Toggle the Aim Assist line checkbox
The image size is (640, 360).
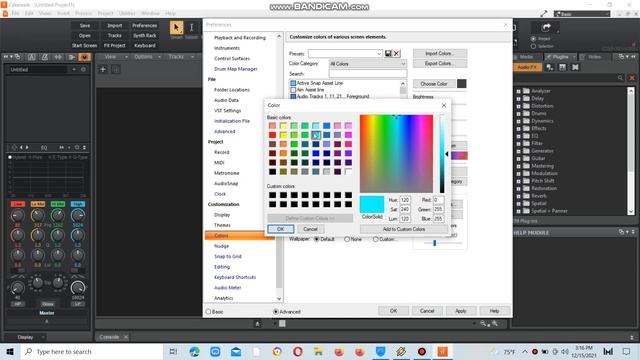coord(293,90)
